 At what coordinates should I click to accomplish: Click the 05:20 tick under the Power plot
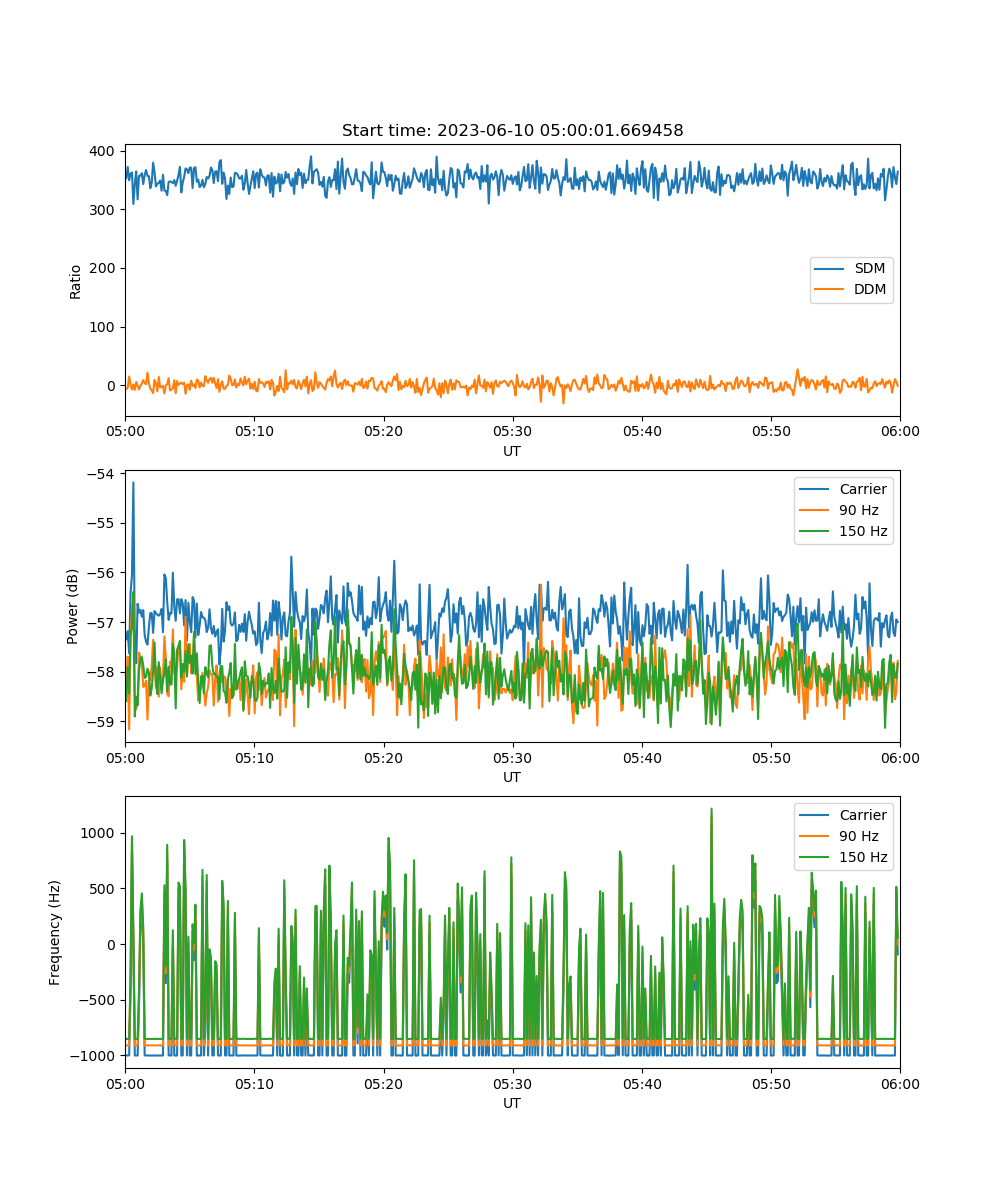click(383, 757)
